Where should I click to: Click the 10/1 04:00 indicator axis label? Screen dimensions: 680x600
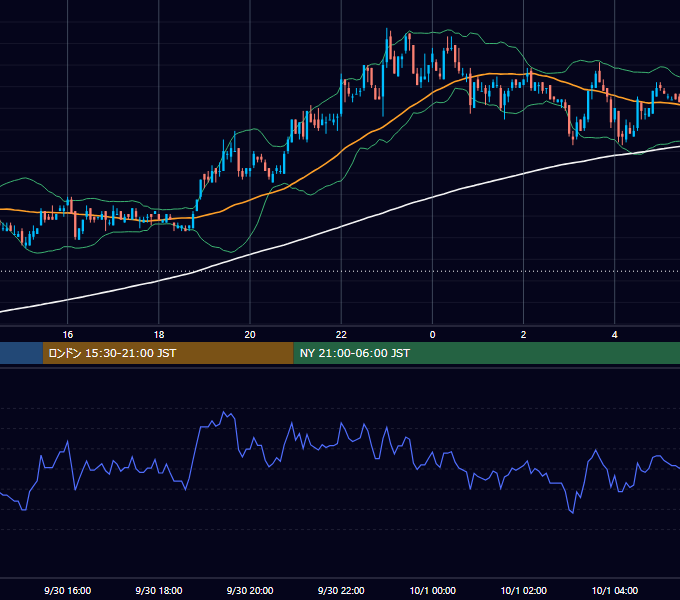pos(615,590)
